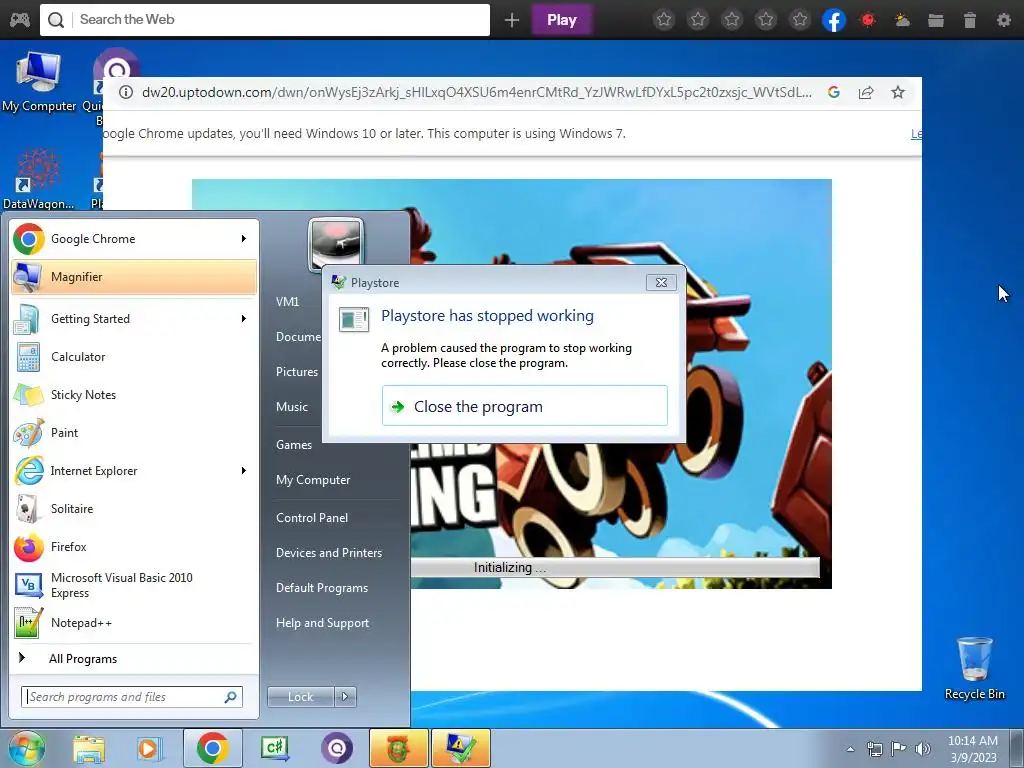Open My Computer in Start menu right pane
The image size is (1024, 768).
(x=313, y=480)
